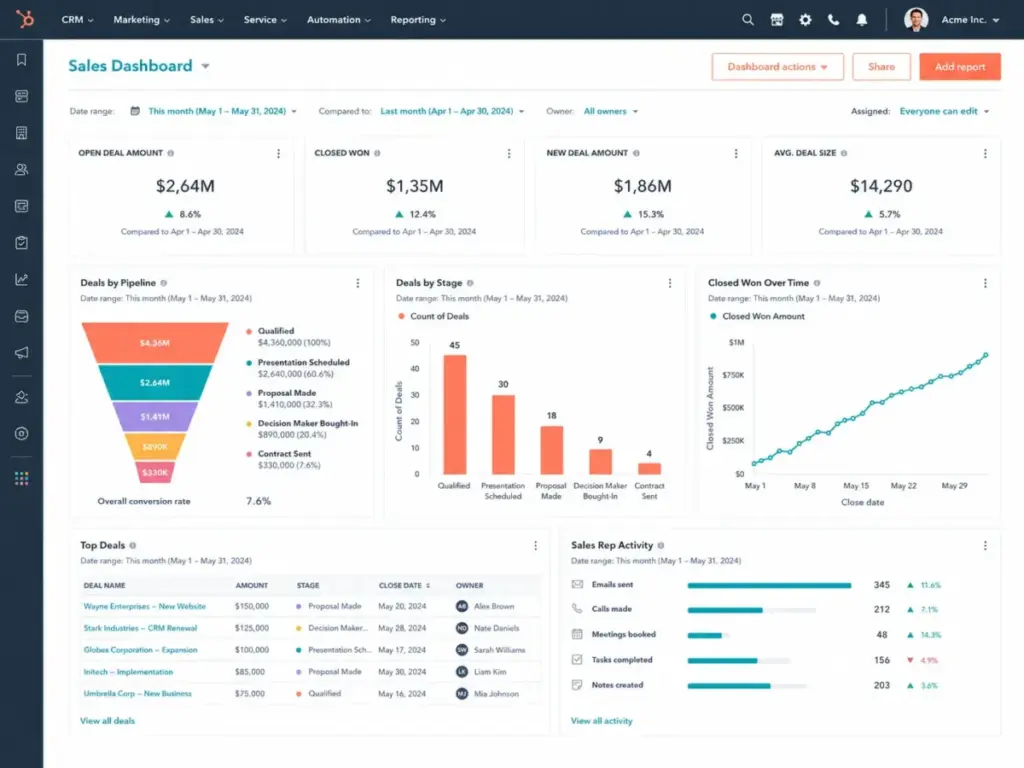This screenshot has width=1024, height=768.
Task: Change the Compared to Last month dropdown
Action: pyautogui.click(x=452, y=111)
